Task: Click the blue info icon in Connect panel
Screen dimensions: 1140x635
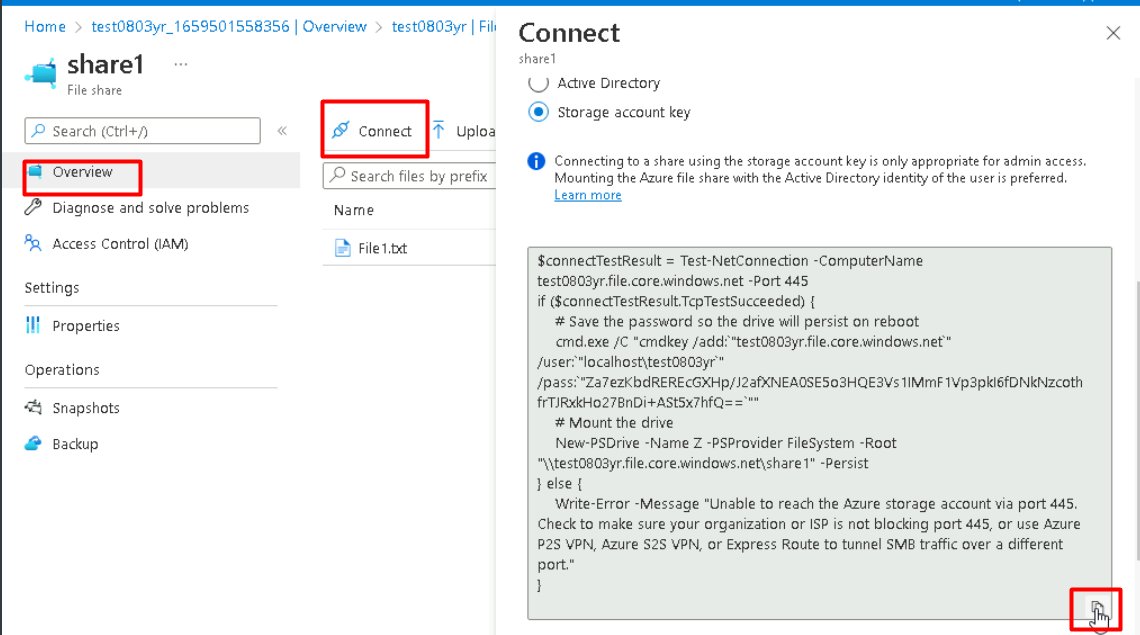Action: click(x=536, y=161)
